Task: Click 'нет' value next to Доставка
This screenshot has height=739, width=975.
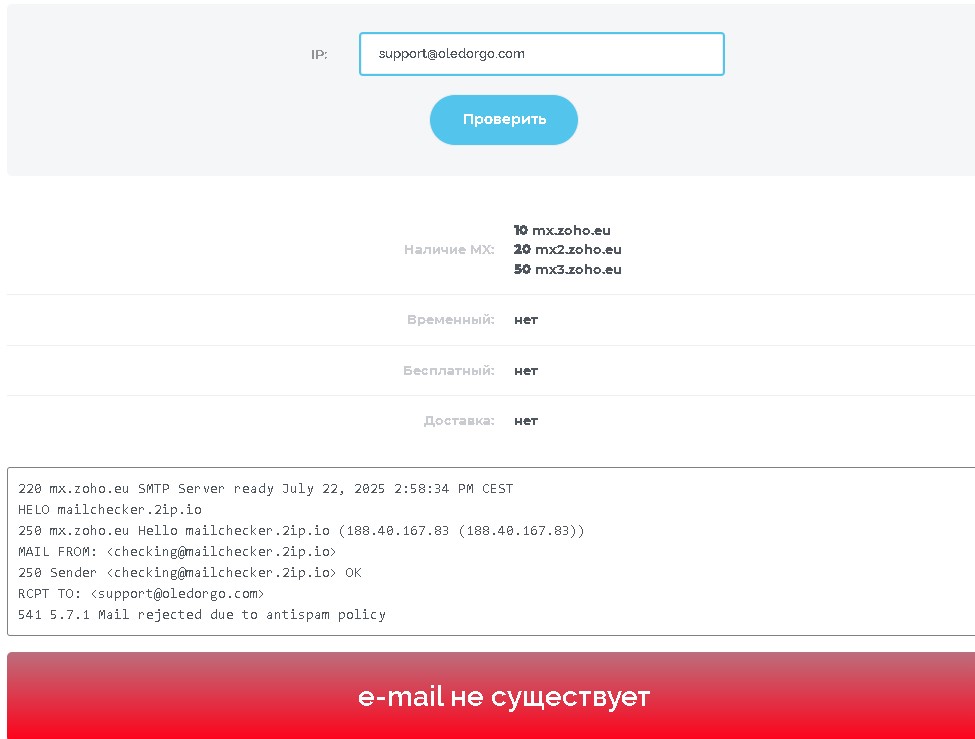Action: tap(526, 422)
